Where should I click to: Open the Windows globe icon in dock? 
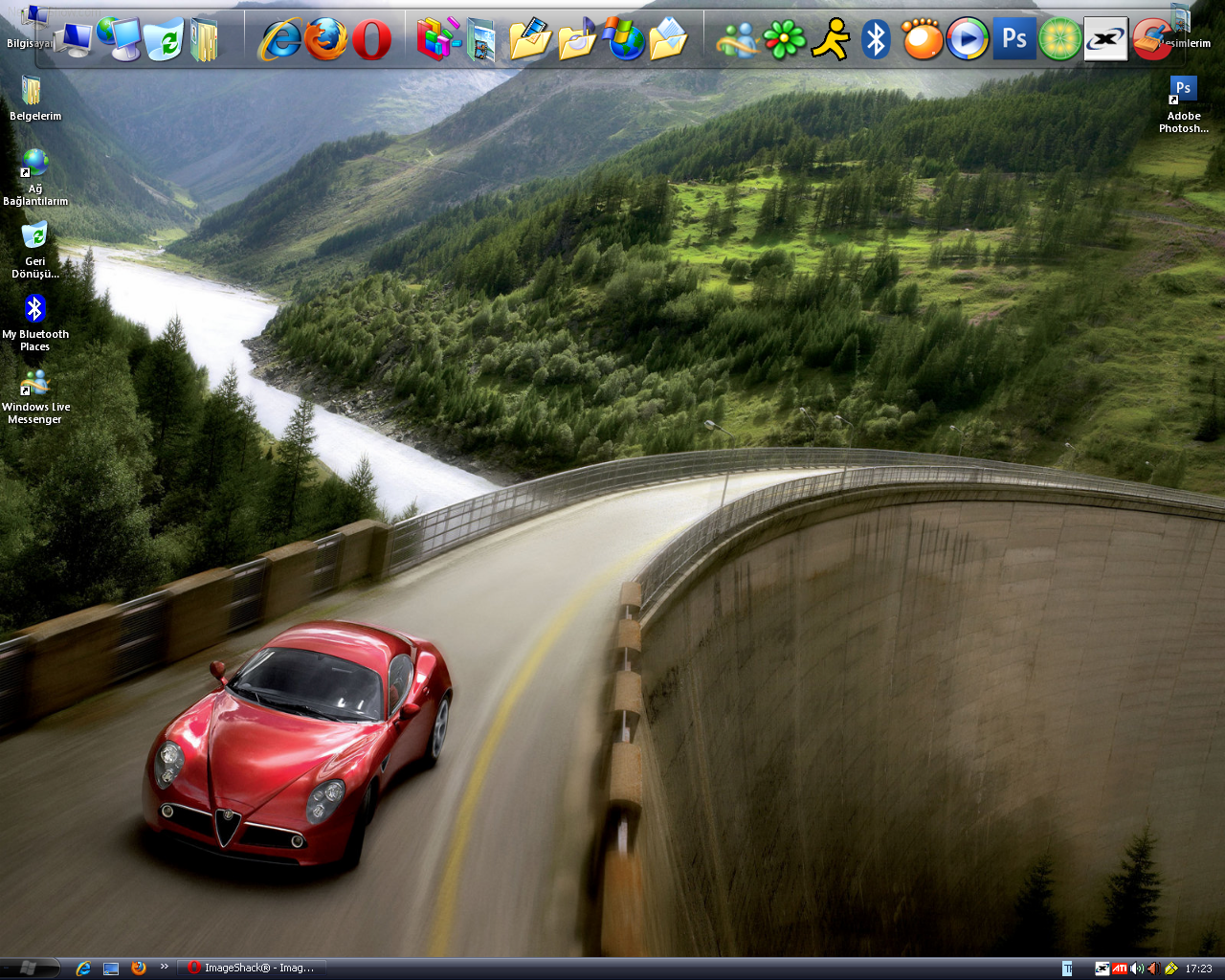click(624, 40)
